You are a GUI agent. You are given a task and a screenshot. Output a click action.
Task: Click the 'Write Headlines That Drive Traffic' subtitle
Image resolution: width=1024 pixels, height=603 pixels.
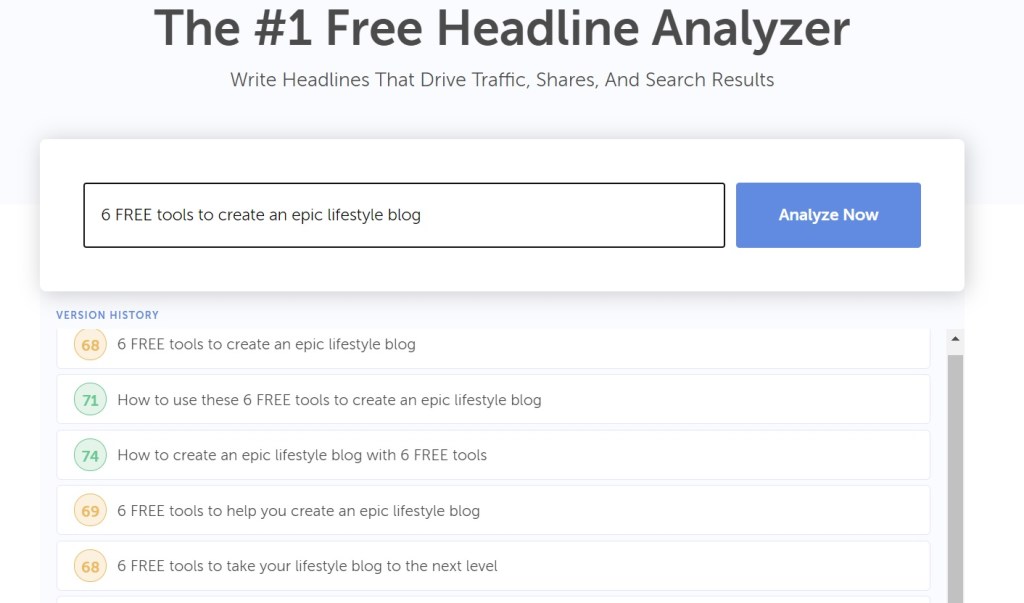(x=502, y=80)
